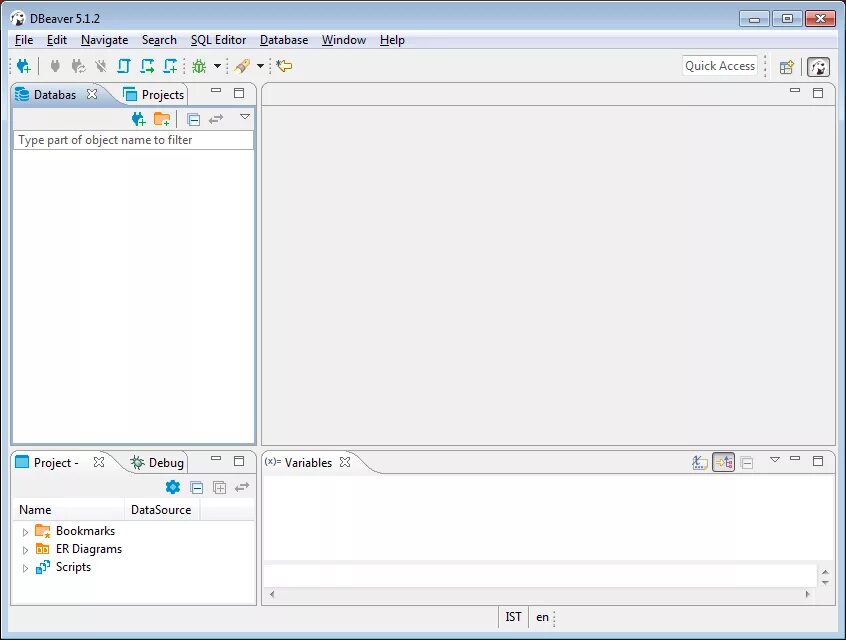This screenshot has height=640, width=846.
Task: Click the Invalidate/Reconnect icon in main toolbar
Action: coord(78,66)
